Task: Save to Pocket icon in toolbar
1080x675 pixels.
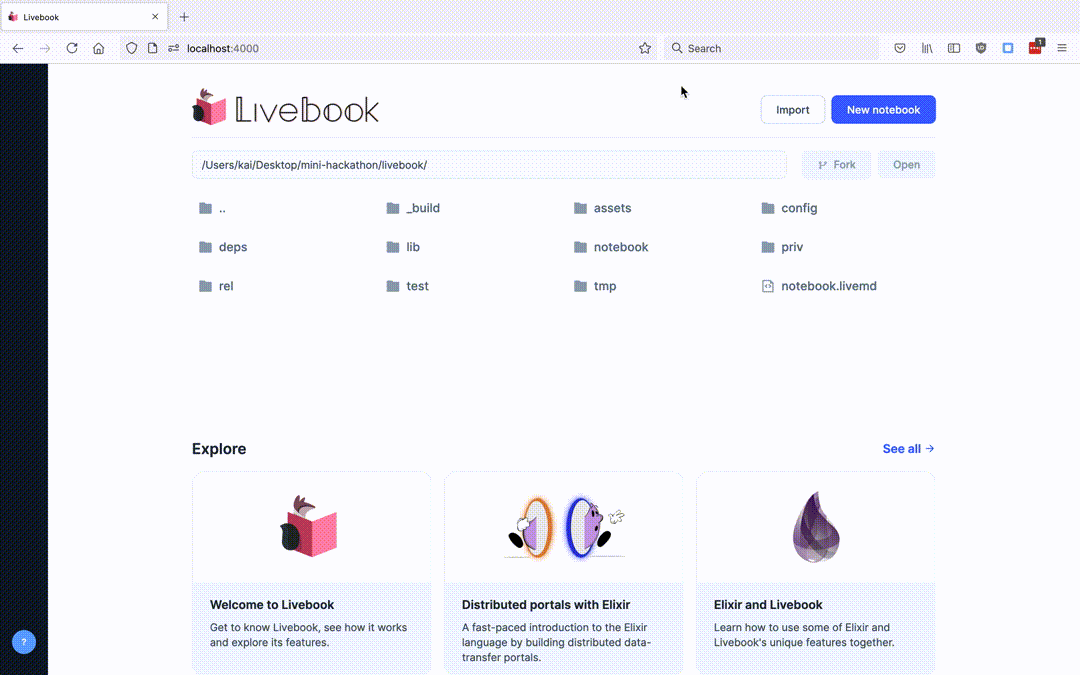Action: 900,48
